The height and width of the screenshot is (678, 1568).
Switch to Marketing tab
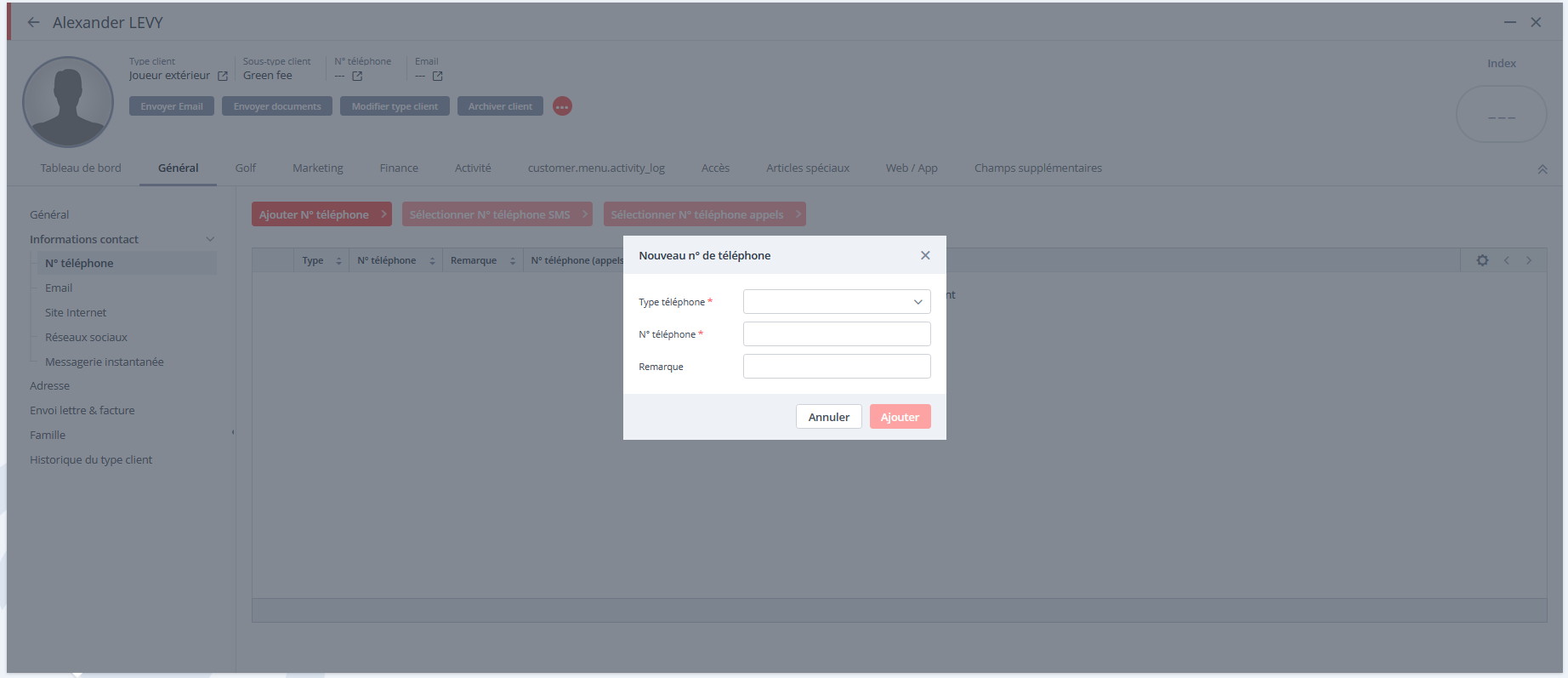click(x=318, y=168)
